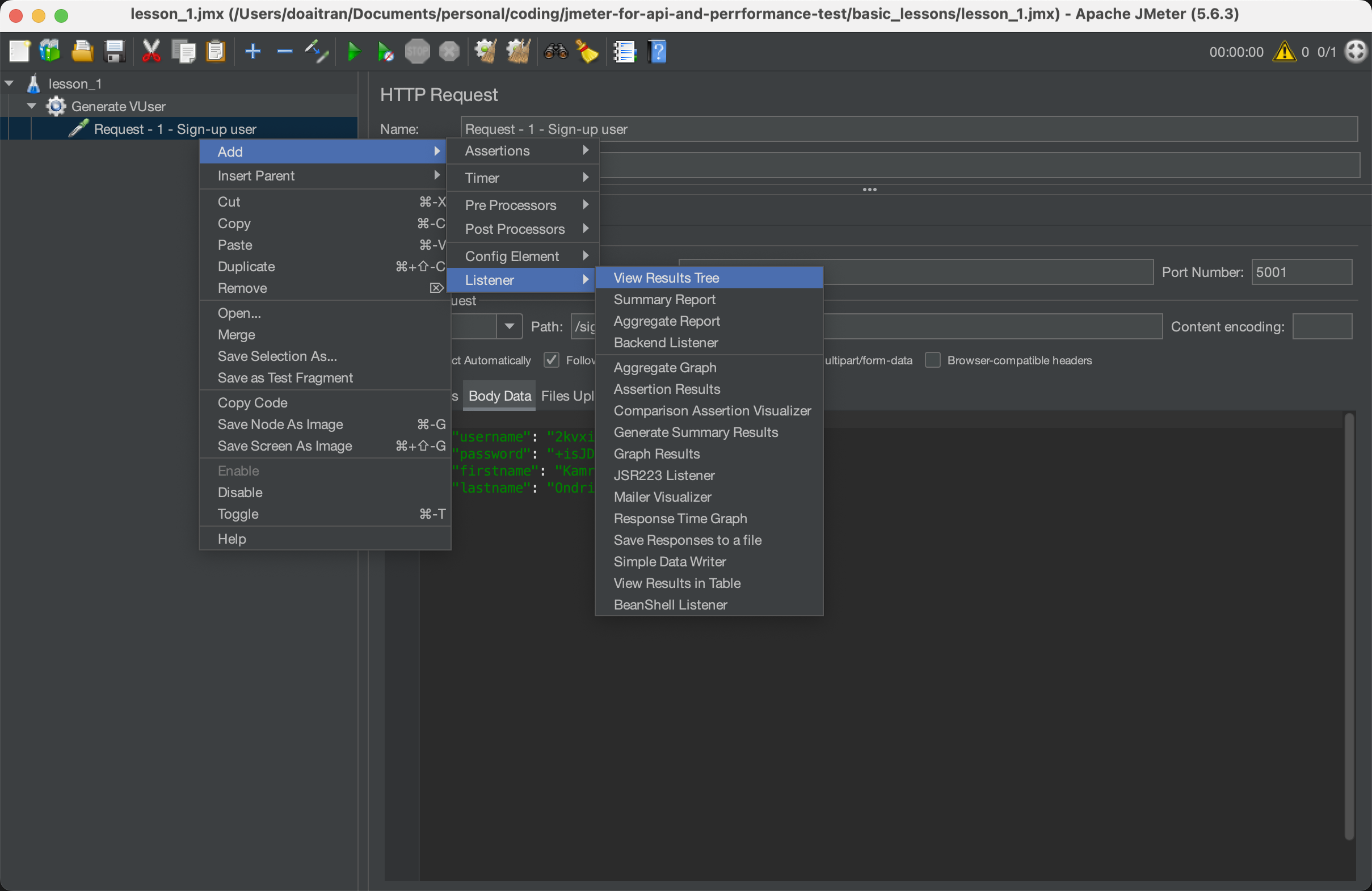Toggle Follow Redirects checkbox
The height and width of the screenshot is (891, 1372).
click(552, 360)
